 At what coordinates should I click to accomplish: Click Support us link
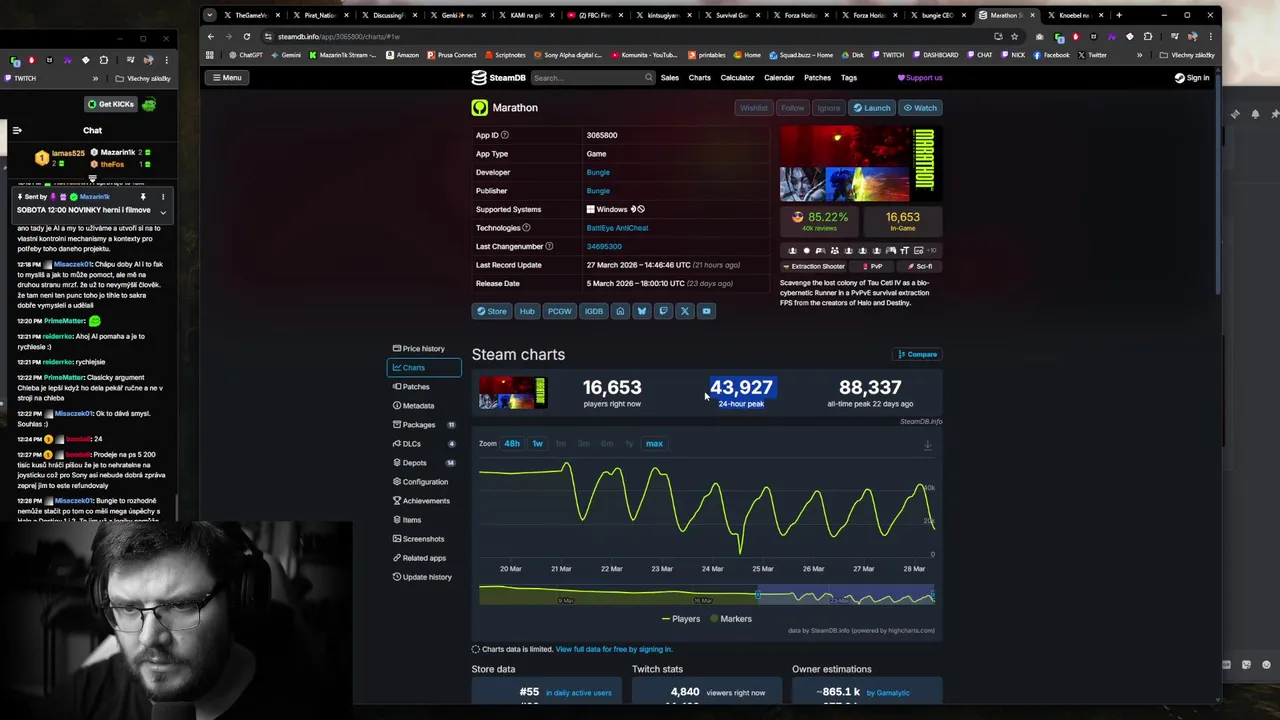click(920, 78)
